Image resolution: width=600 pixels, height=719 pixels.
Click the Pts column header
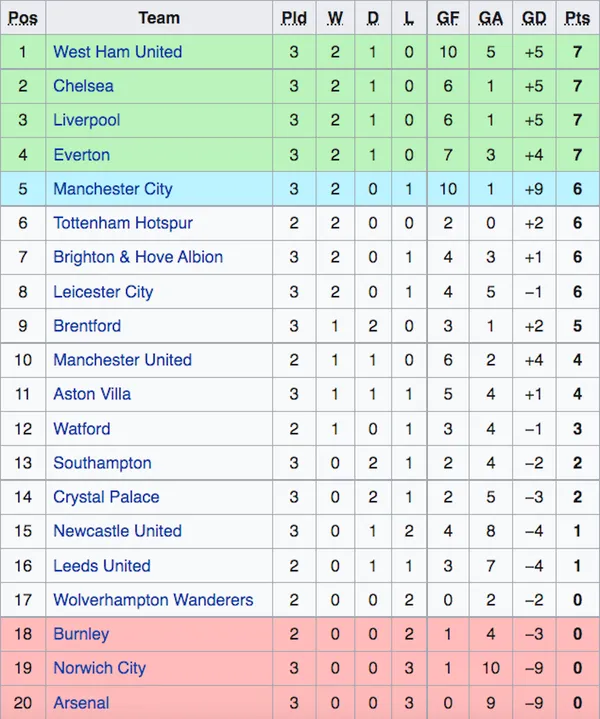tap(577, 18)
